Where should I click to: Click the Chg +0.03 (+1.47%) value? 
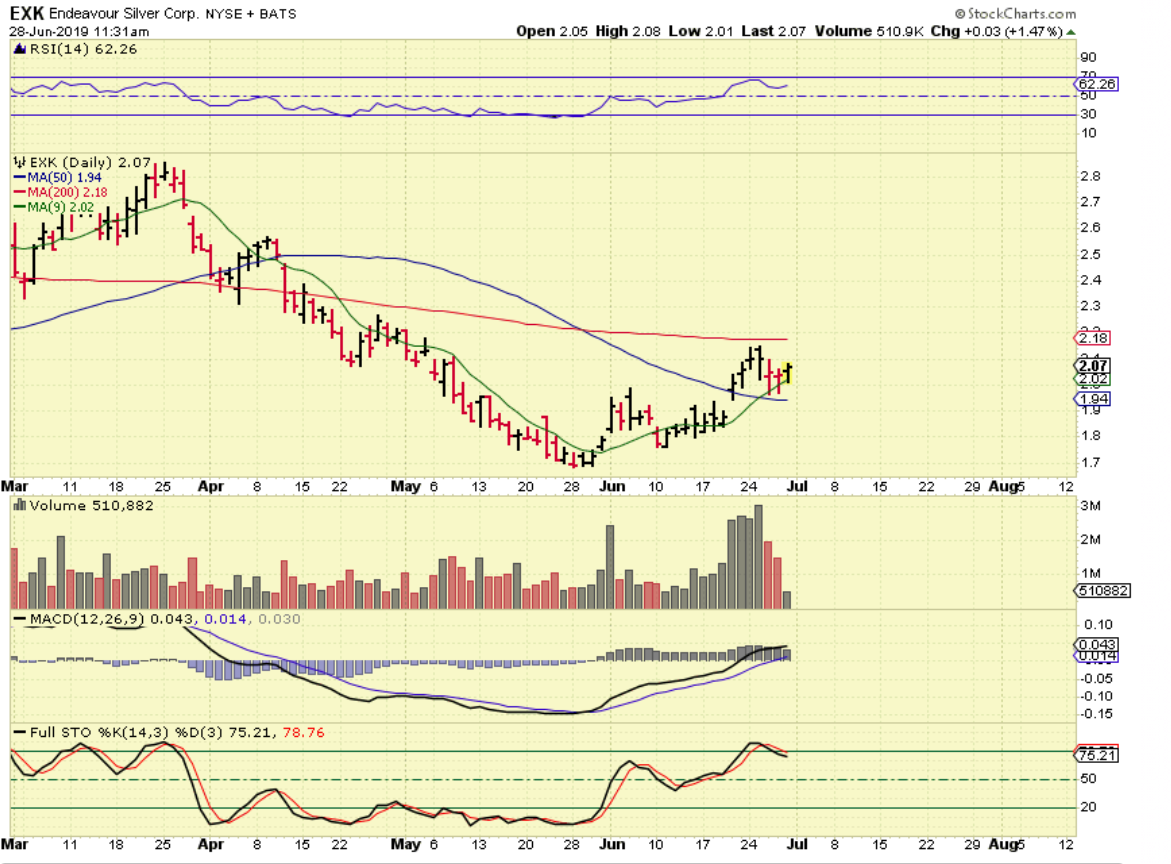[996, 31]
